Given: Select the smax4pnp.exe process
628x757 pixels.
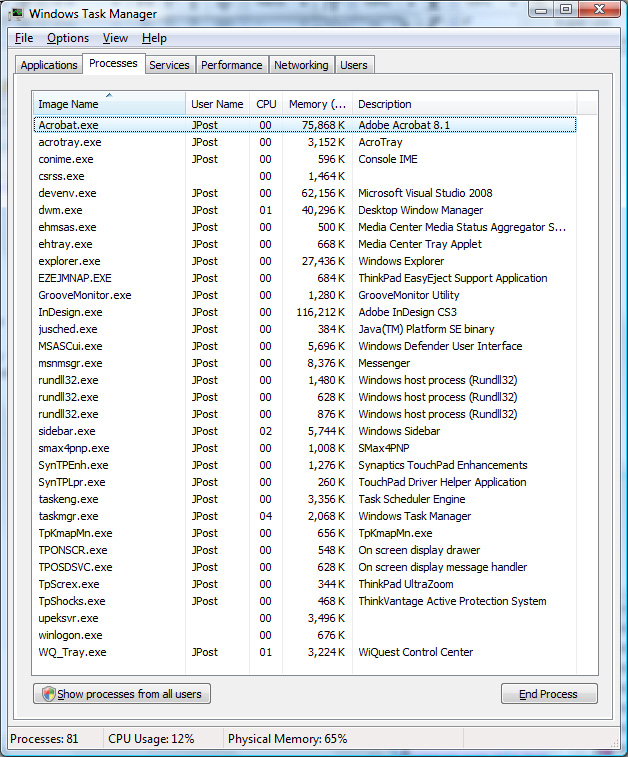Looking at the screenshot, I should (x=305, y=448).
